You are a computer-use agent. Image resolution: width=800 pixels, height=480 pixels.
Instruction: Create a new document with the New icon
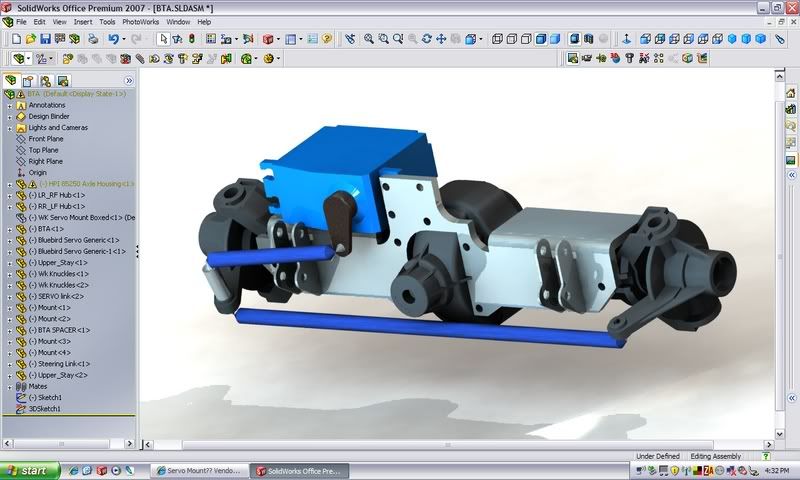(16, 39)
